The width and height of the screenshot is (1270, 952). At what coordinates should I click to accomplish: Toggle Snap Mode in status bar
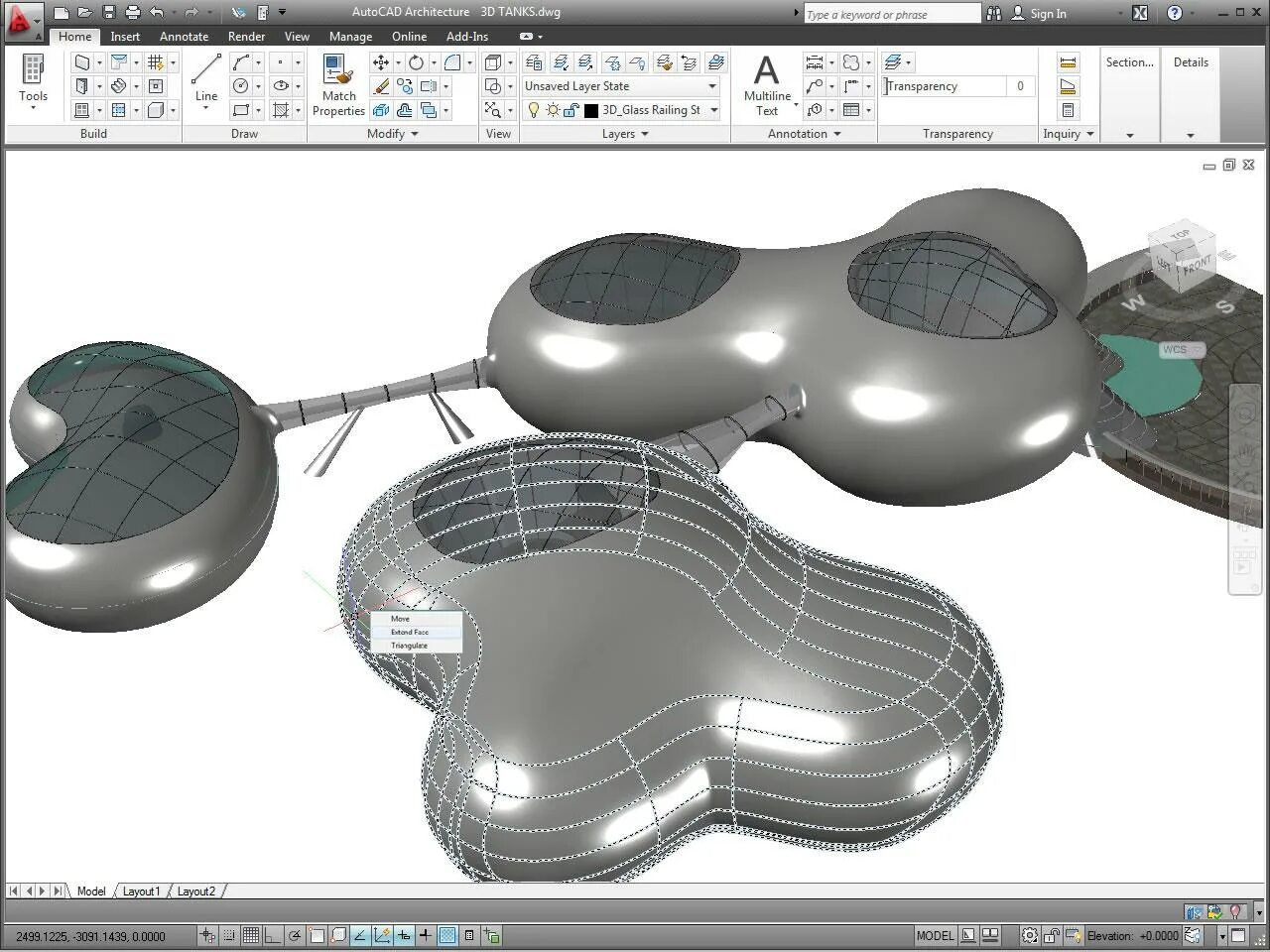[229, 935]
